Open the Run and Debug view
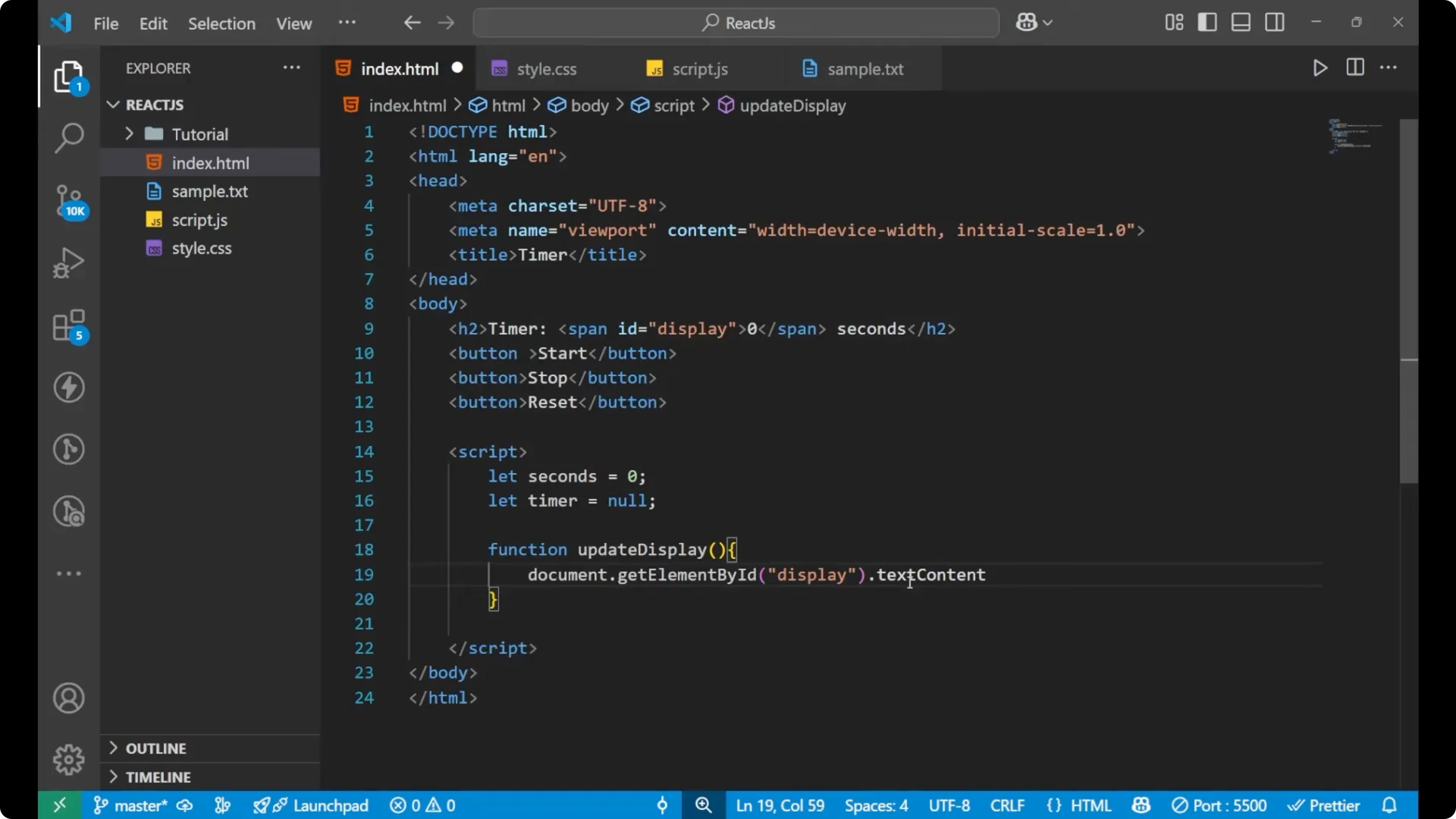Image resolution: width=1456 pixels, height=819 pixels. (x=69, y=262)
